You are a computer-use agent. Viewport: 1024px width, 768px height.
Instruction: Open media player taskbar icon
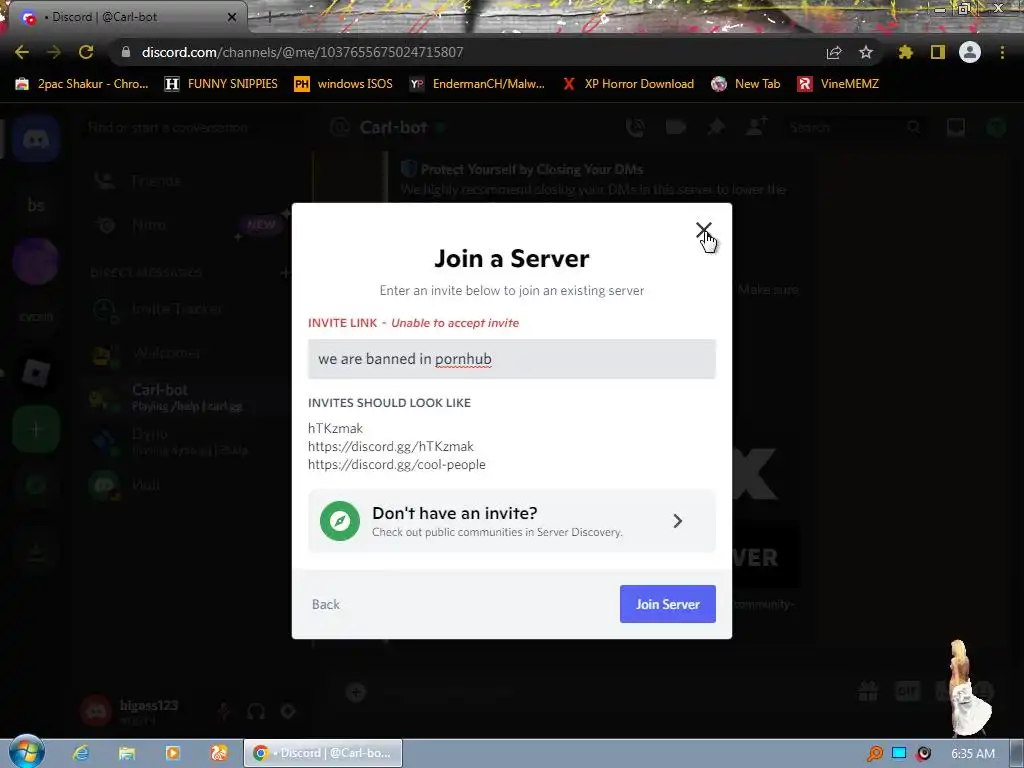tap(172, 753)
